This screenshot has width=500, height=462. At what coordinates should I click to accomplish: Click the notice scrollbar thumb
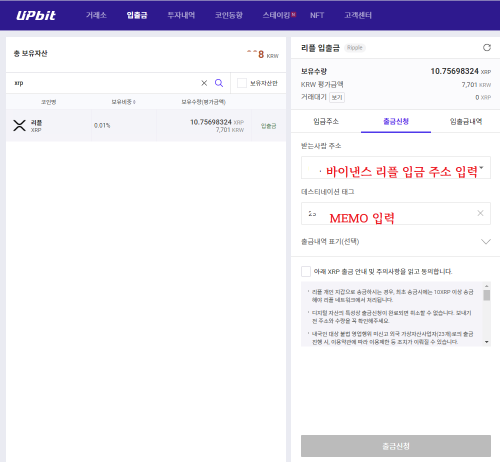487,295
